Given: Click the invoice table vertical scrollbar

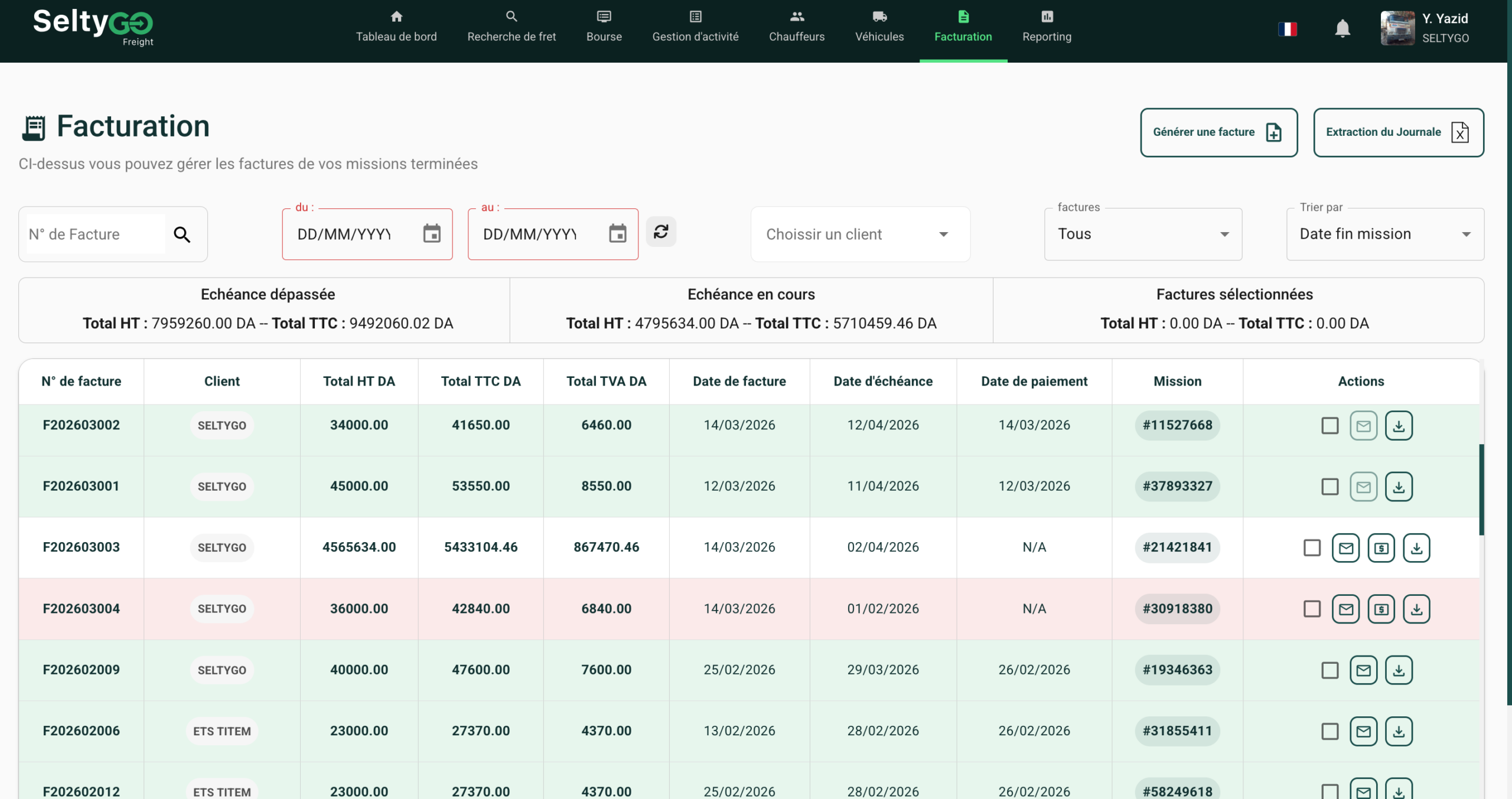Looking at the screenshot, I should pyautogui.click(x=1481, y=489).
